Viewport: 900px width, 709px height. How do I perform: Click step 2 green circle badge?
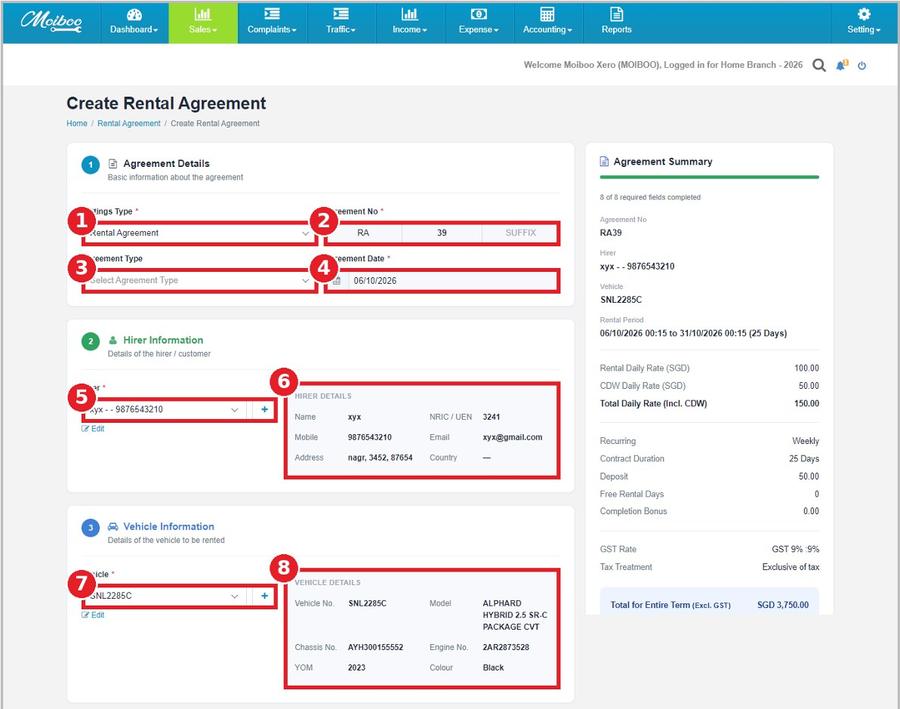(90, 342)
